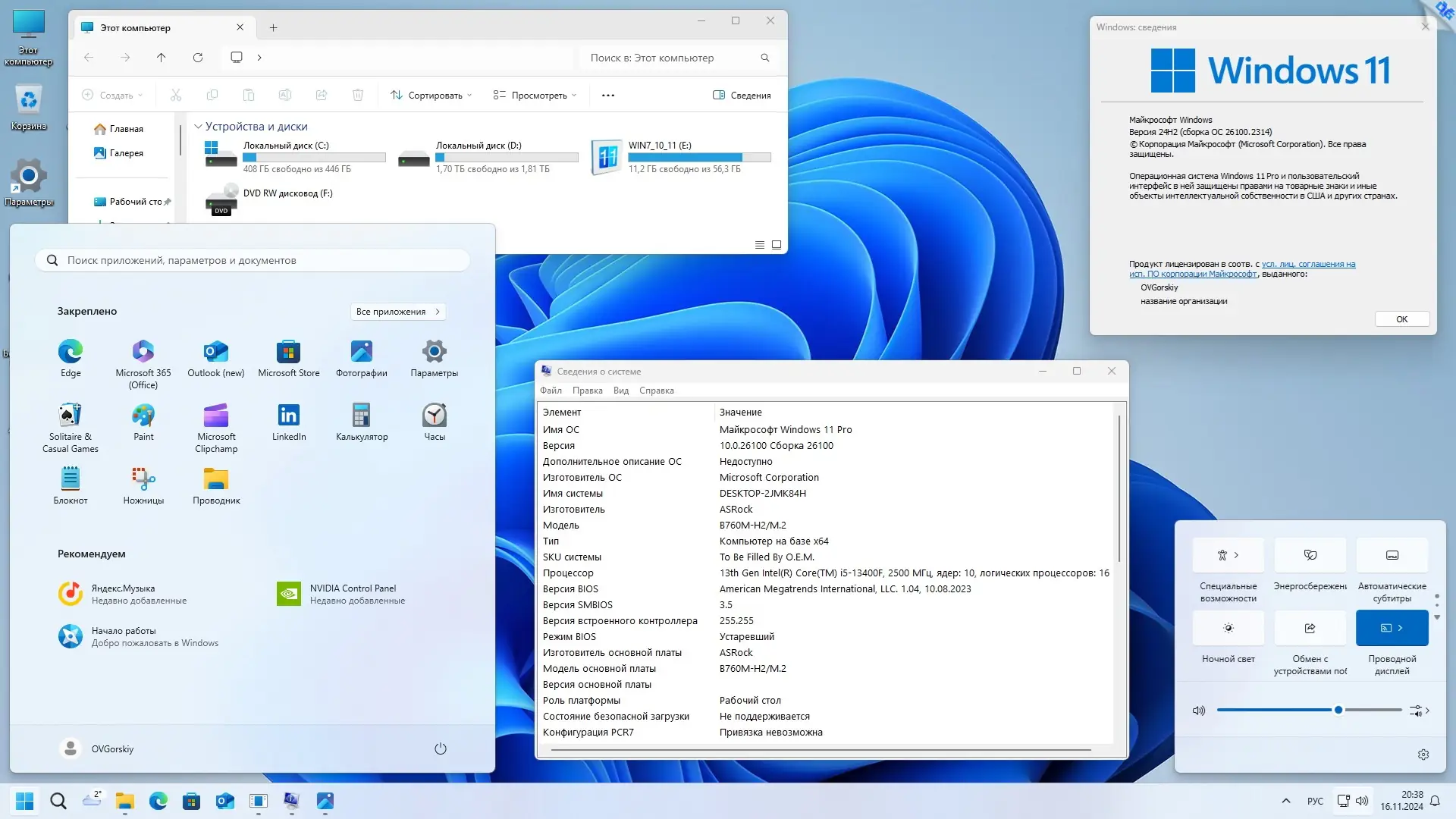Open Outlook from the taskbar
The height and width of the screenshot is (819, 1456).
225,801
